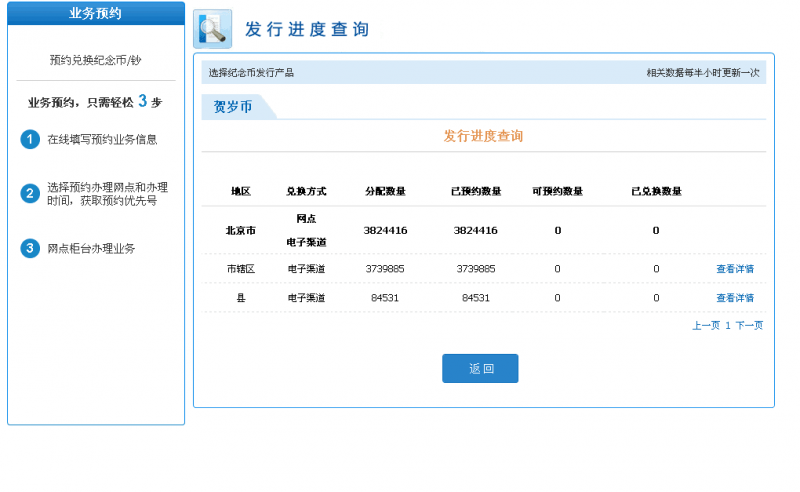The width and height of the screenshot is (800, 492).
Task: Go to previous page with 上一页
Action: click(706, 325)
